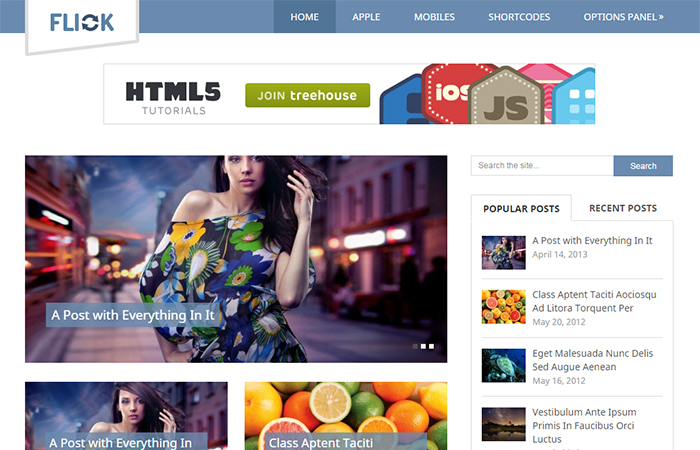Viewport: 700px width, 450px height.
Task: Open Vestibulum Ante Ipsum Primis sidebar link
Action: pyautogui.click(x=584, y=425)
